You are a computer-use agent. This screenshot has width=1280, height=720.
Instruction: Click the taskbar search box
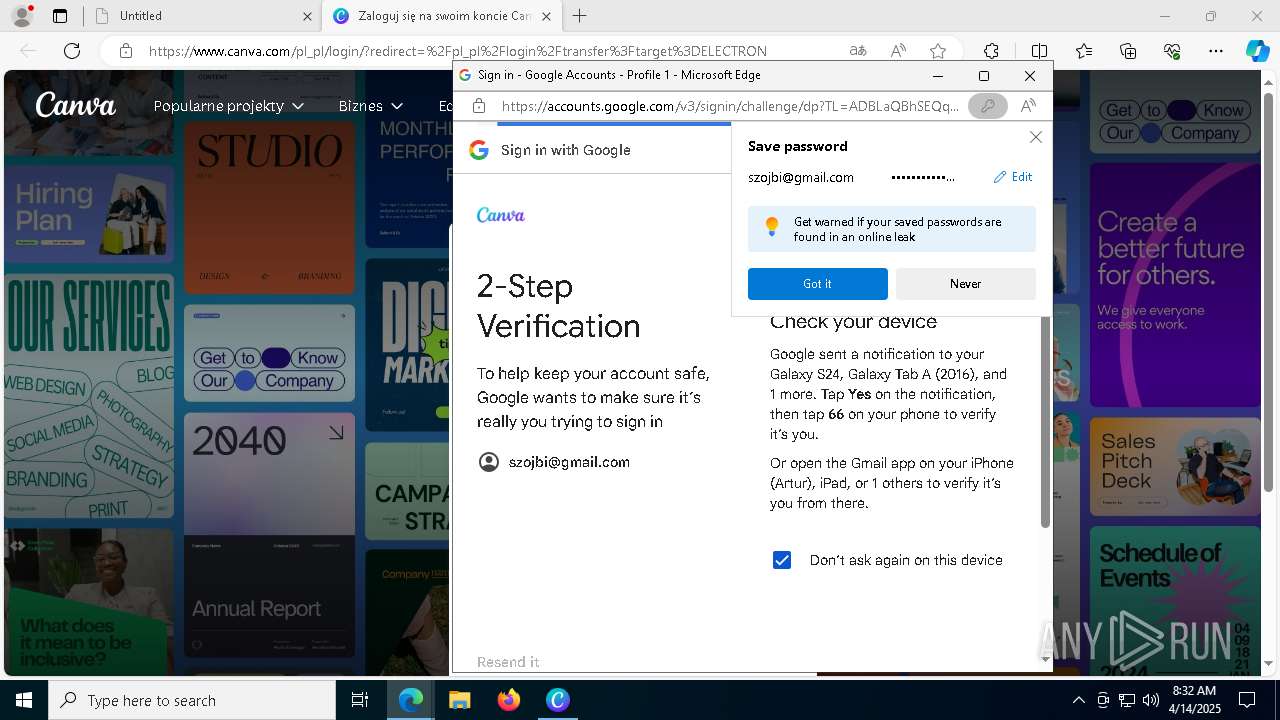click(192, 700)
